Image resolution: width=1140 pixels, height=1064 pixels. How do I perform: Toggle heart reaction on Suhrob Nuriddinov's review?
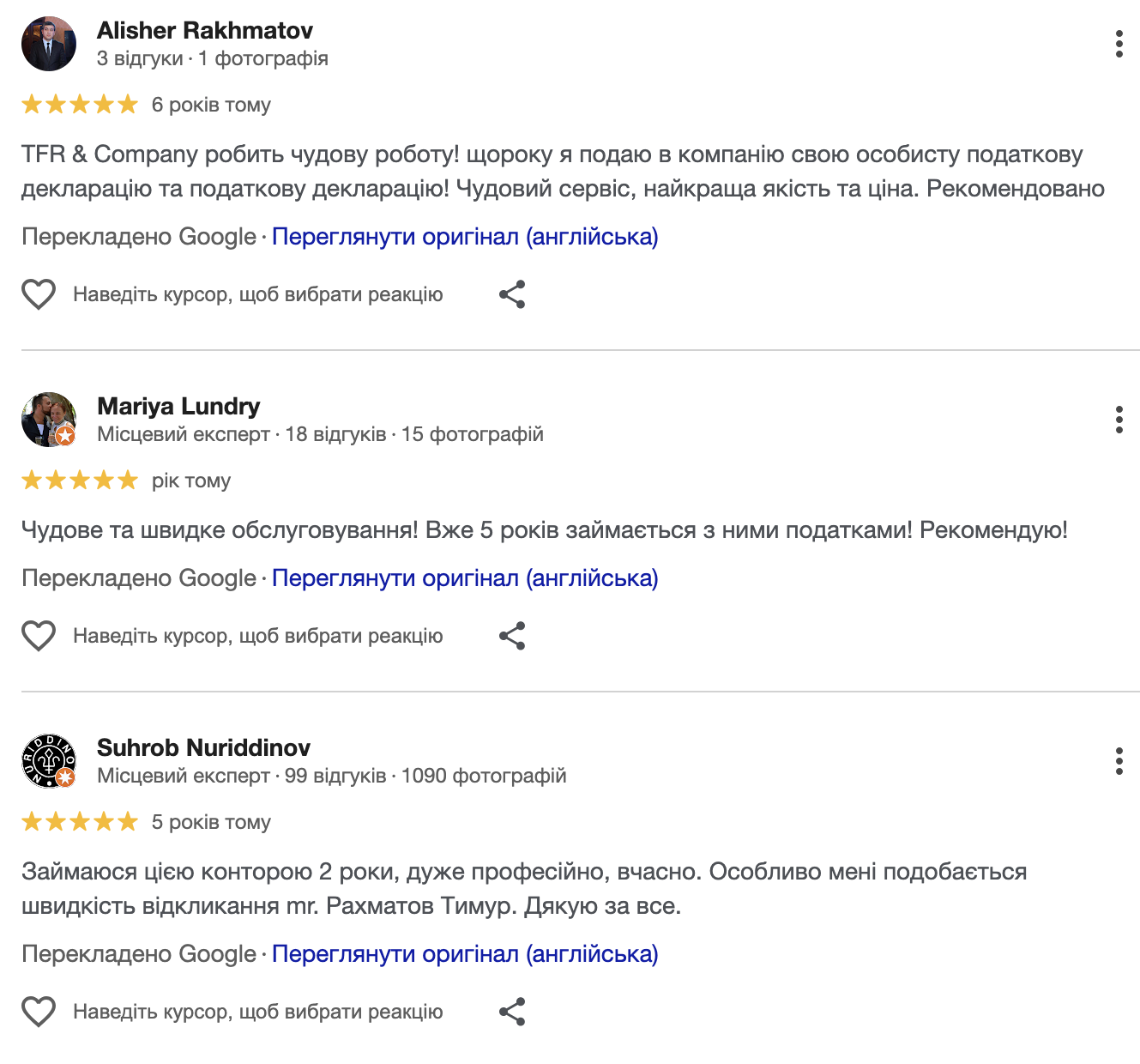pyautogui.click(x=39, y=1012)
